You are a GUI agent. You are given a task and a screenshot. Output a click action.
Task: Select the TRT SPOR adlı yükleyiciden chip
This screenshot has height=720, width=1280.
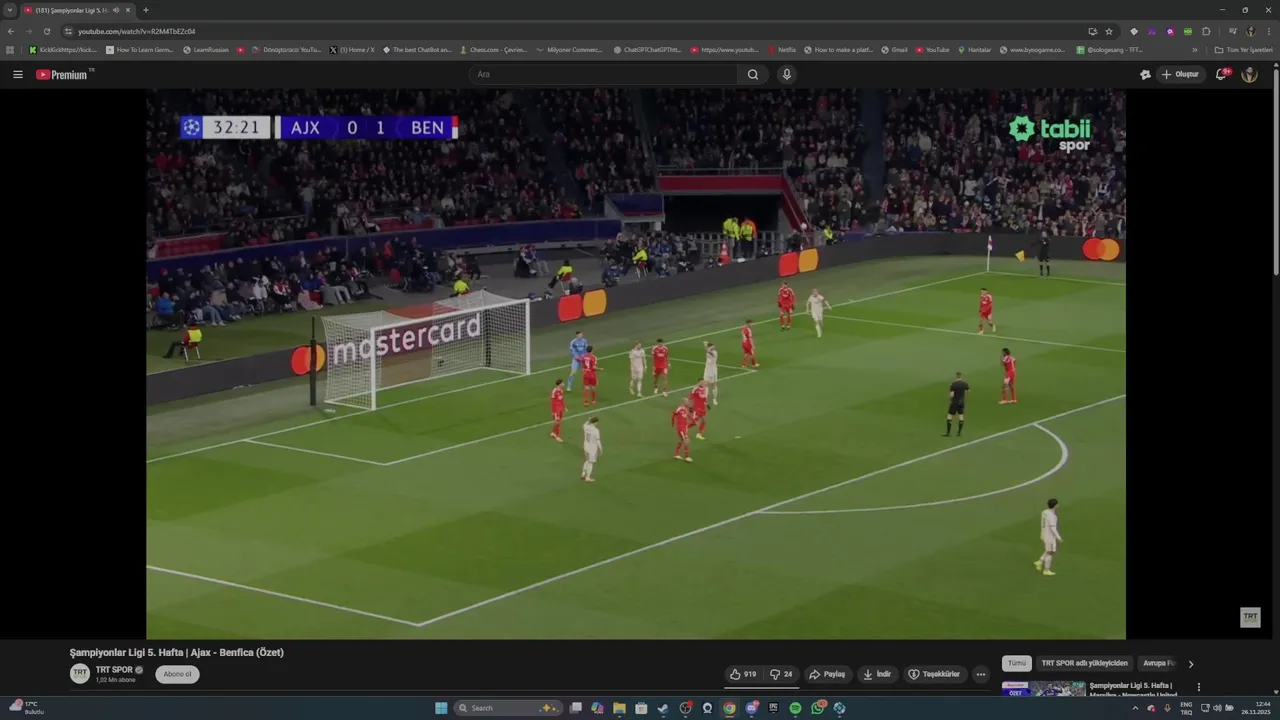(1084, 663)
